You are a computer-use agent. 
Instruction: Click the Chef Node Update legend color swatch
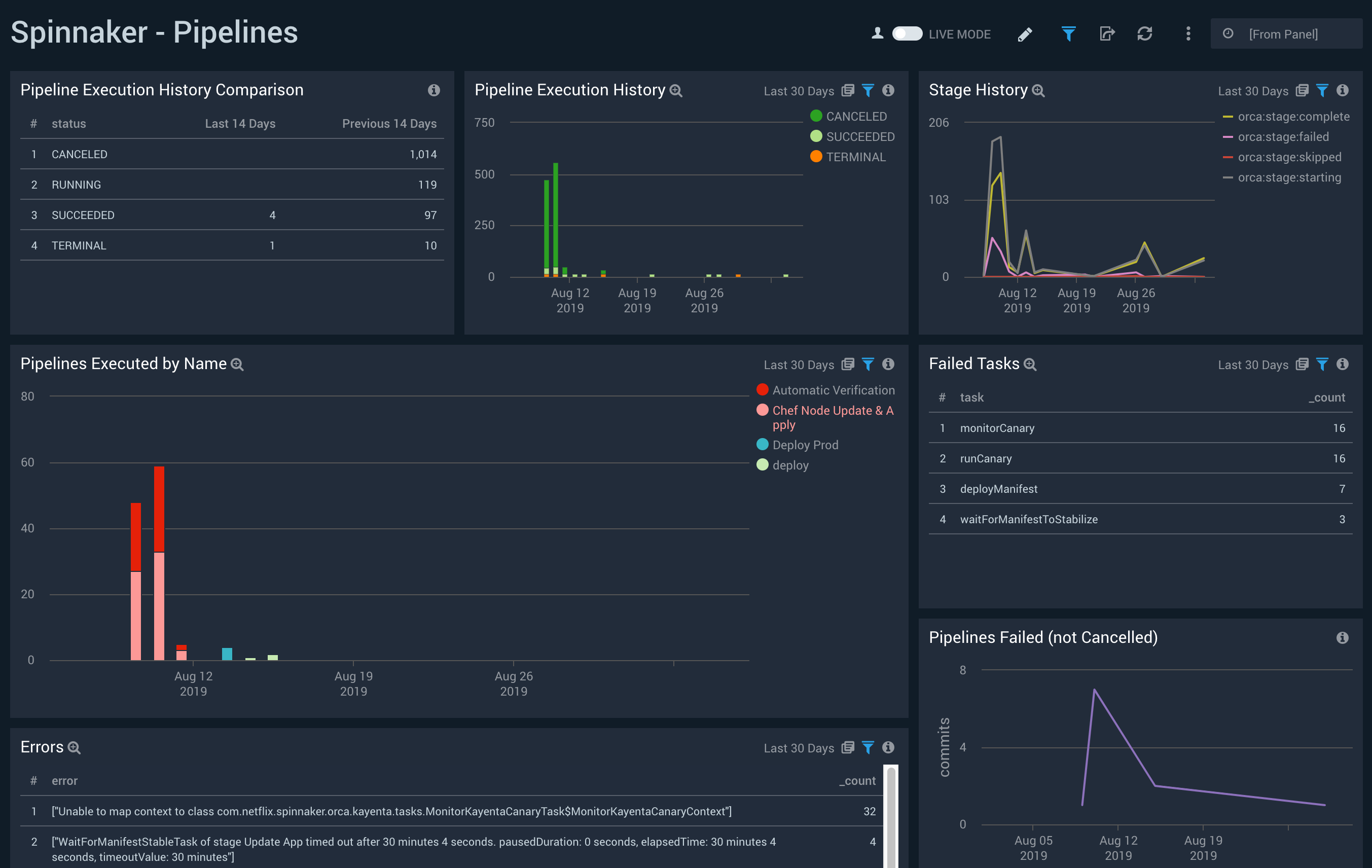(x=763, y=410)
